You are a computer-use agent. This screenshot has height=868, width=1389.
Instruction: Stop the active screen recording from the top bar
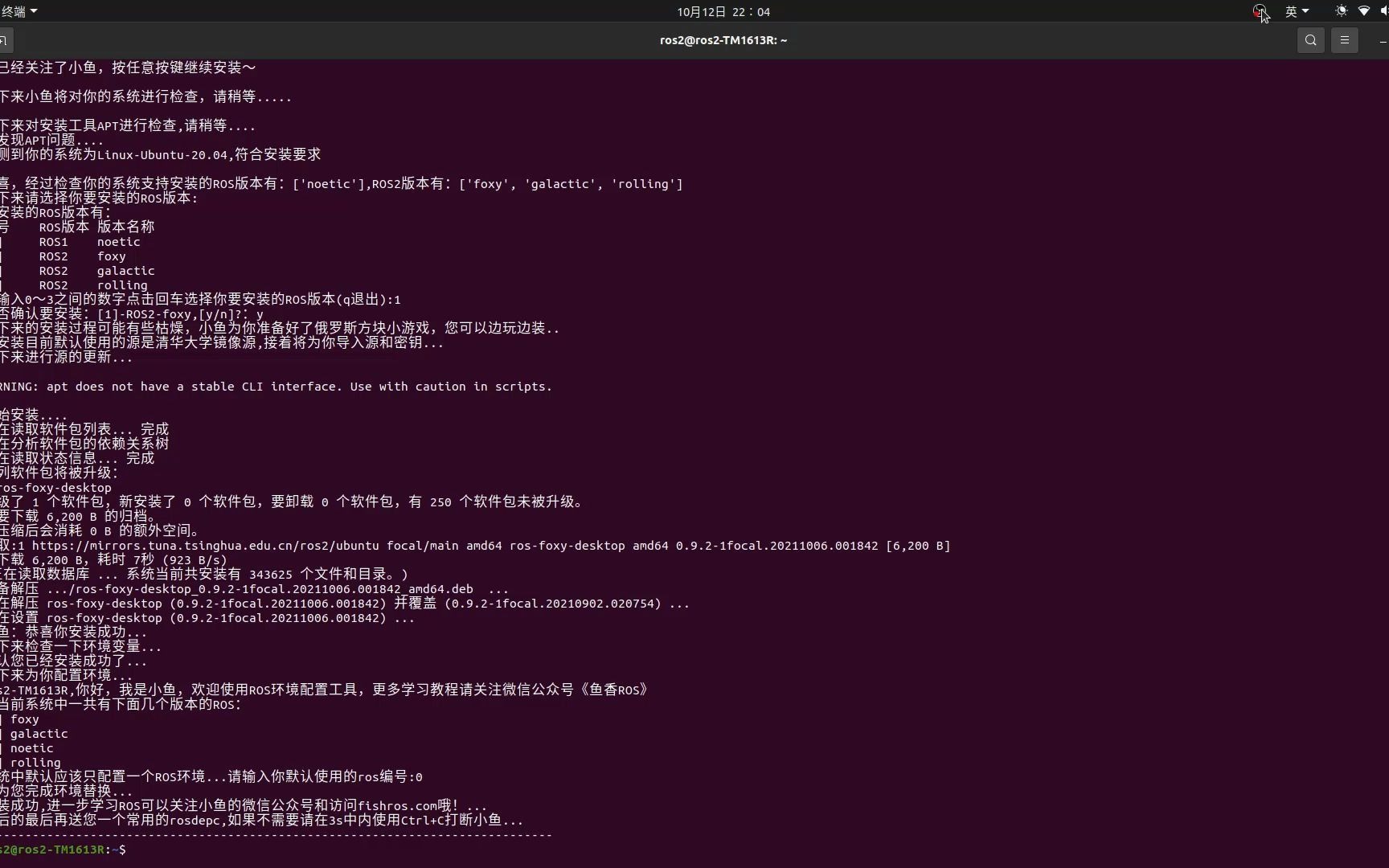[1258, 10]
